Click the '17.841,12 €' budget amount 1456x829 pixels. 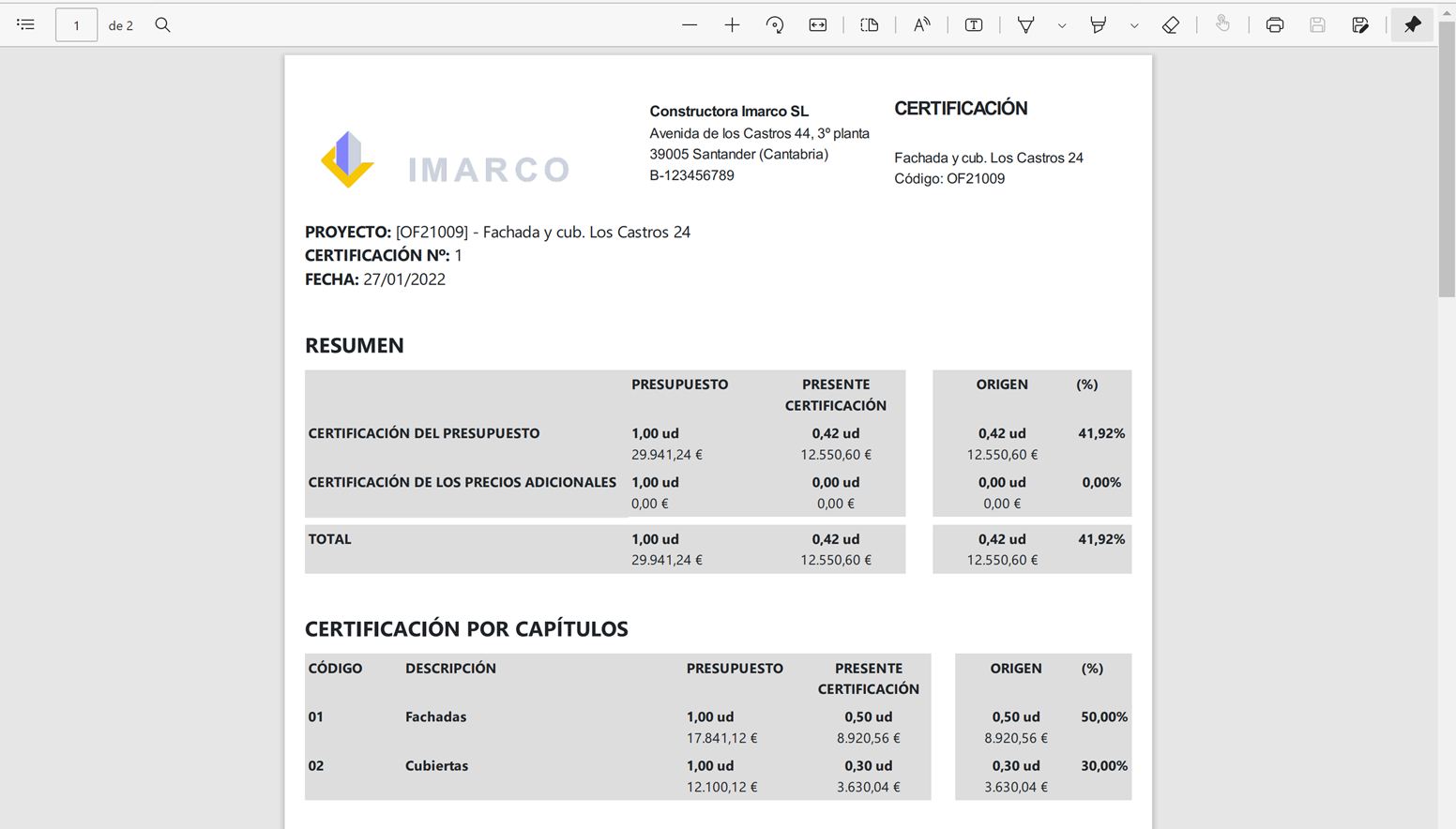point(721,738)
